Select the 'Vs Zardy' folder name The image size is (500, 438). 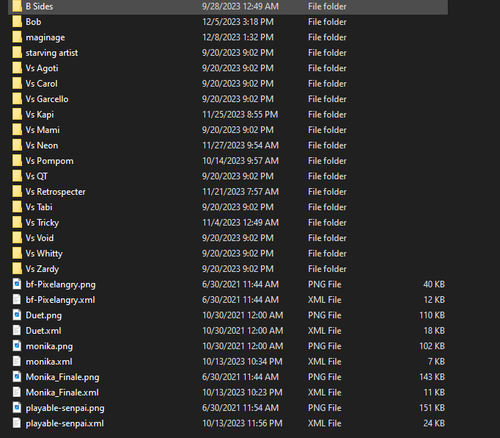(x=42, y=269)
